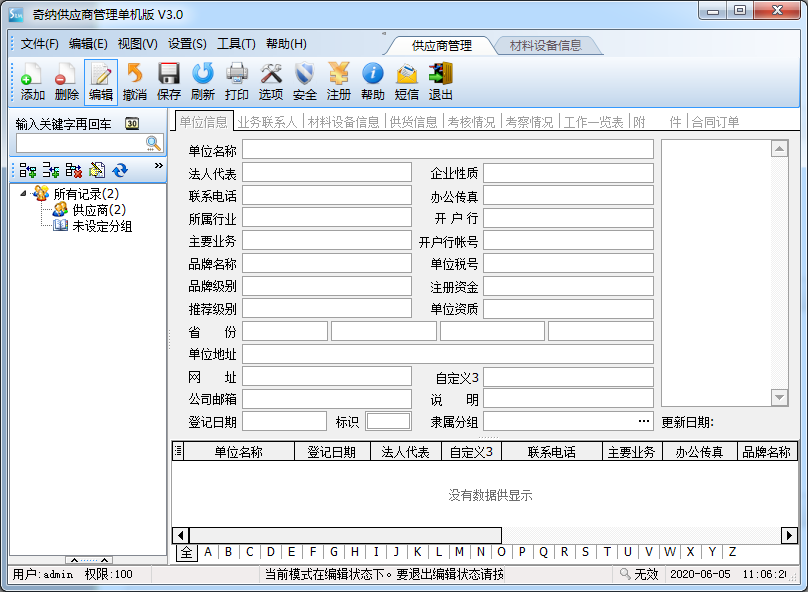The width and height of the screenshot is (808, 592).
Task: Open the 帮助(H) menu
Action: pyautogui.click(x=286, y=44)
